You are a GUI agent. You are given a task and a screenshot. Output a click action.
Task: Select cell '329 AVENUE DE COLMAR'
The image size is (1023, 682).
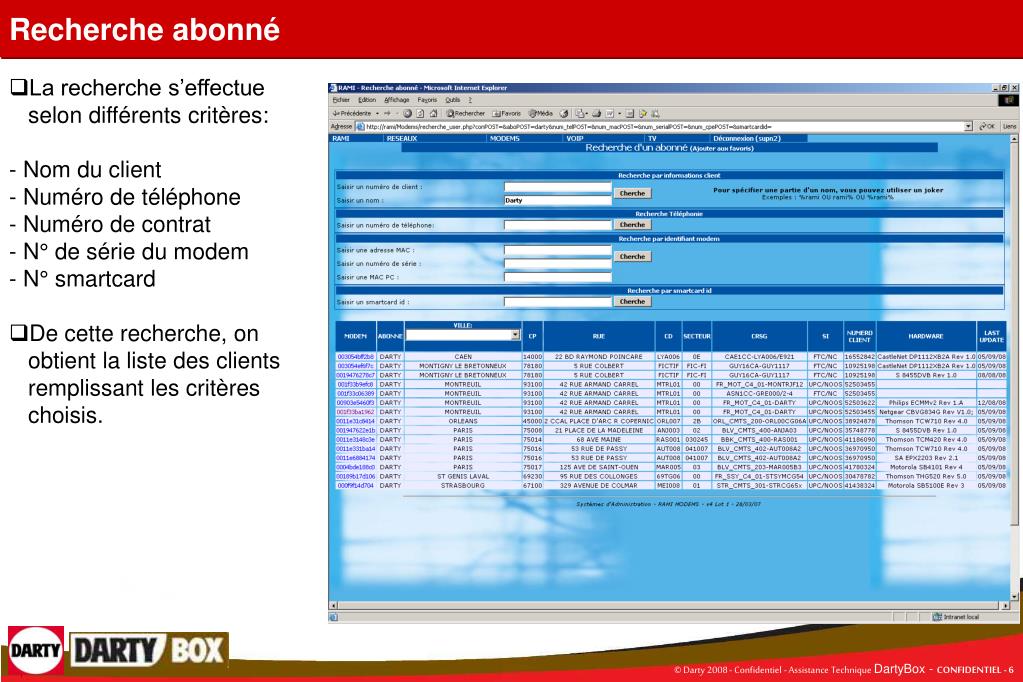599,486
